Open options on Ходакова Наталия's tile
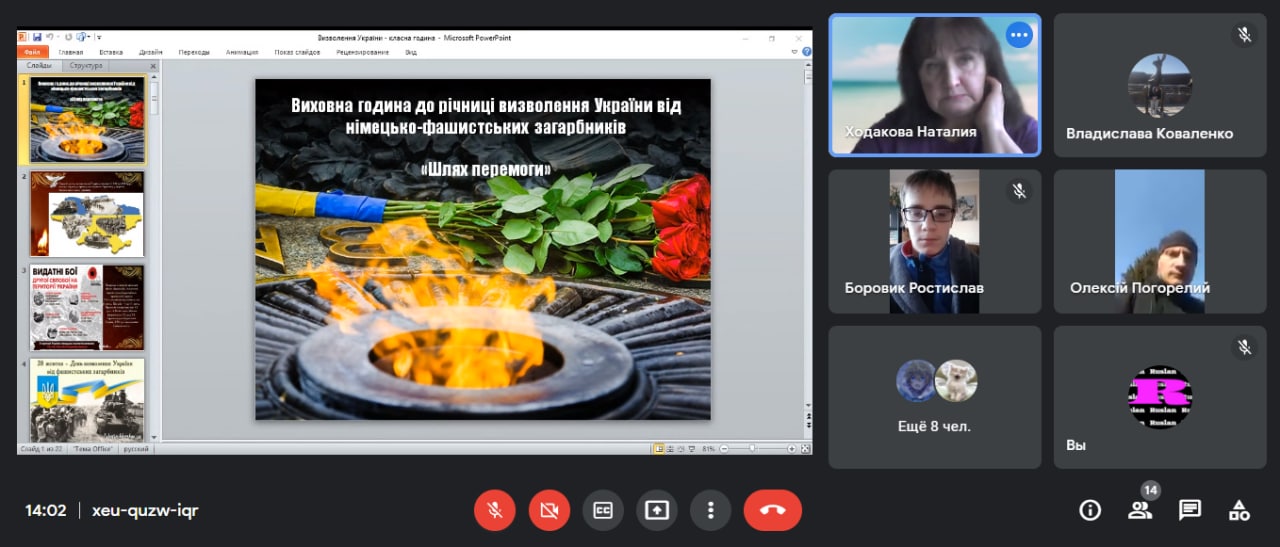 coord(1019,35)
